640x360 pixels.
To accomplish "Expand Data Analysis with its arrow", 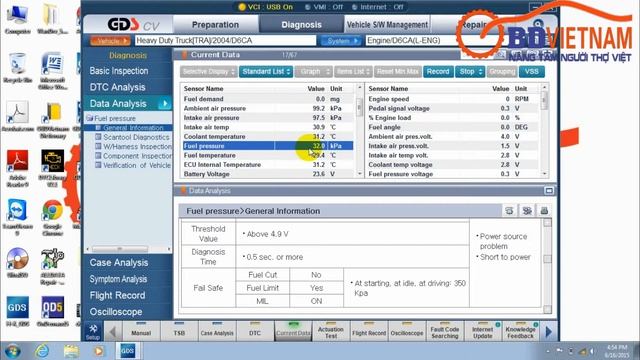I will tap(165, 104).
